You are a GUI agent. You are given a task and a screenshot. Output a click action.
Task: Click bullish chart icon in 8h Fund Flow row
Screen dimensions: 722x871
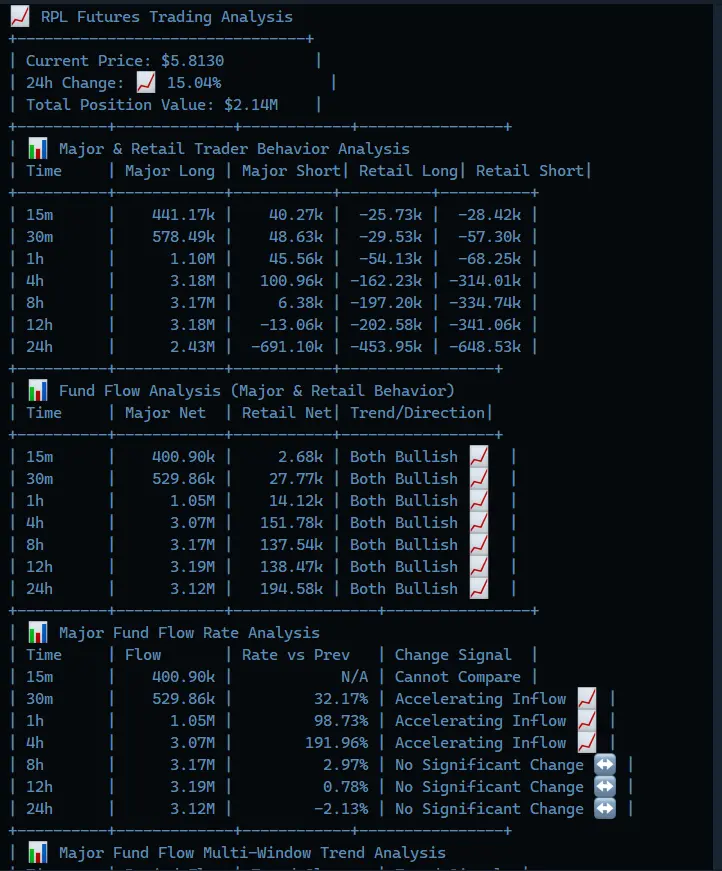tap(479, 544)
